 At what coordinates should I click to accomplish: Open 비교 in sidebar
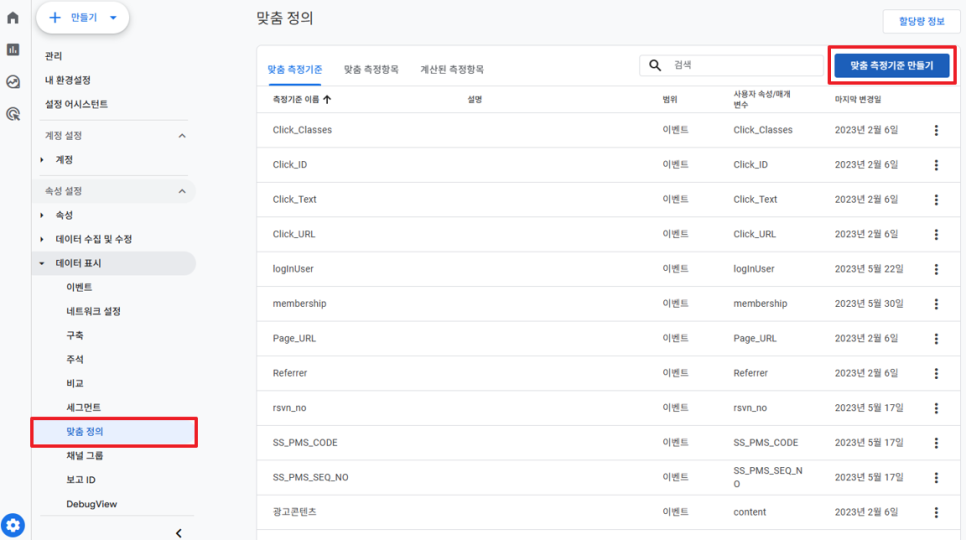(75, 383)
